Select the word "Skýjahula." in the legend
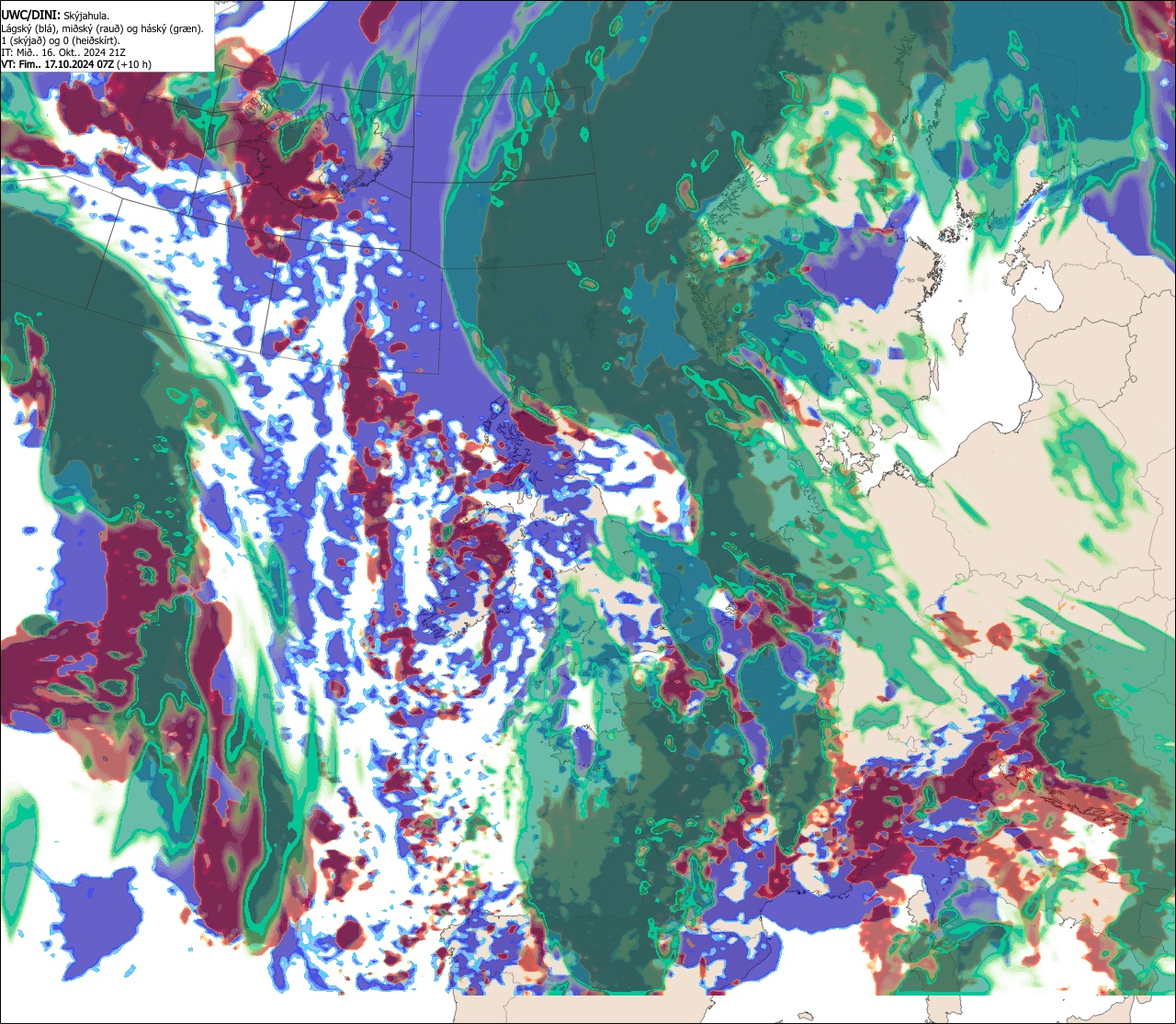This screenshot has height=1024, width=1176. pos(86,17)
